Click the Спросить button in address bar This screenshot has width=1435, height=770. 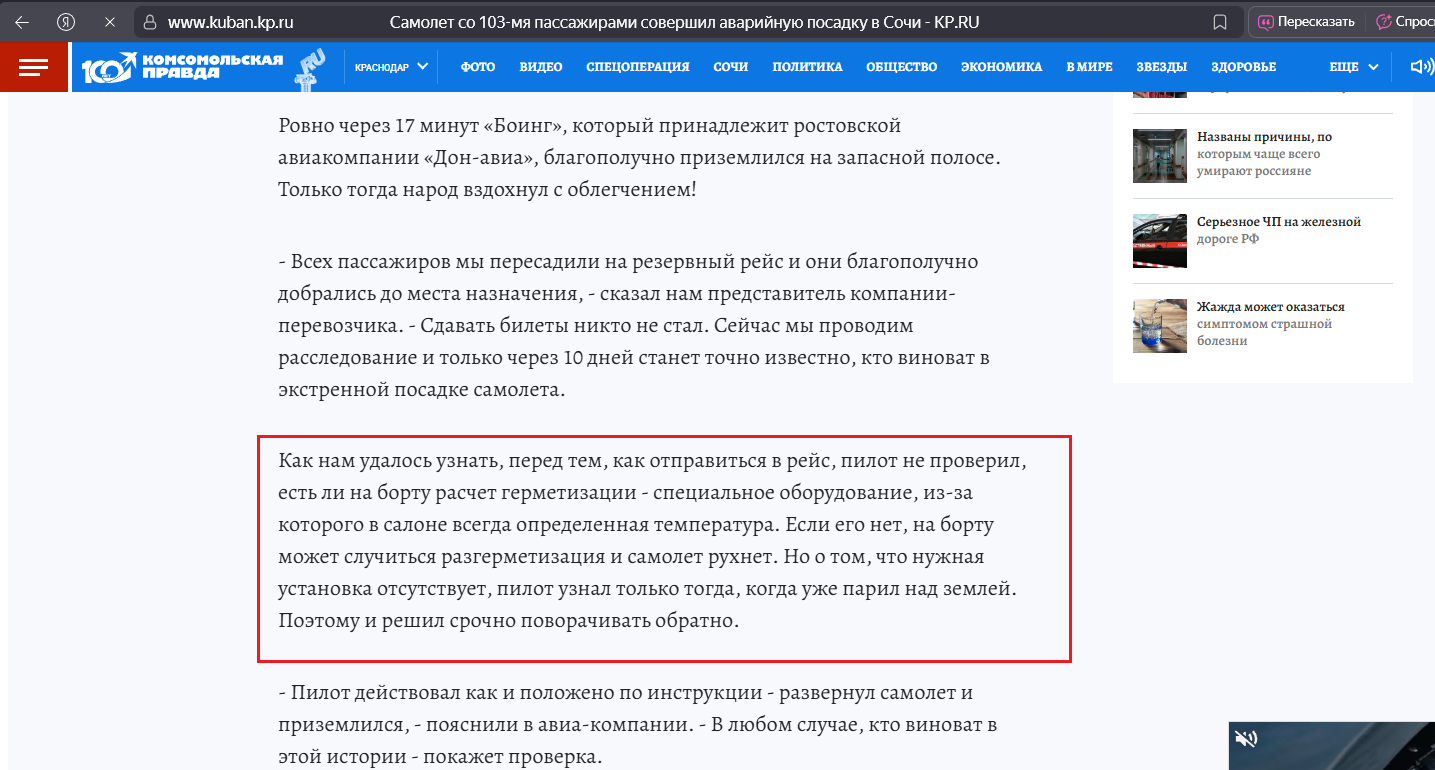(1403, 22)
